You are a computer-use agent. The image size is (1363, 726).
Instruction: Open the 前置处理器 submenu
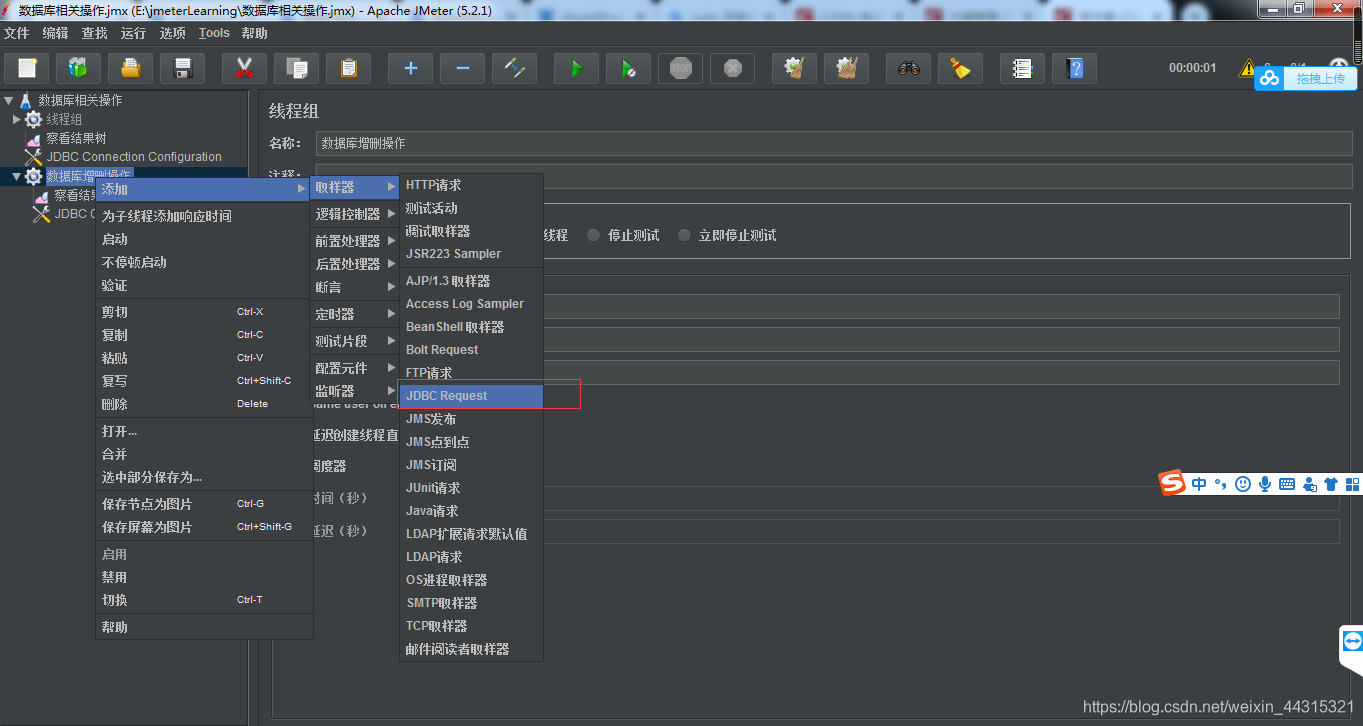point(355,241)
